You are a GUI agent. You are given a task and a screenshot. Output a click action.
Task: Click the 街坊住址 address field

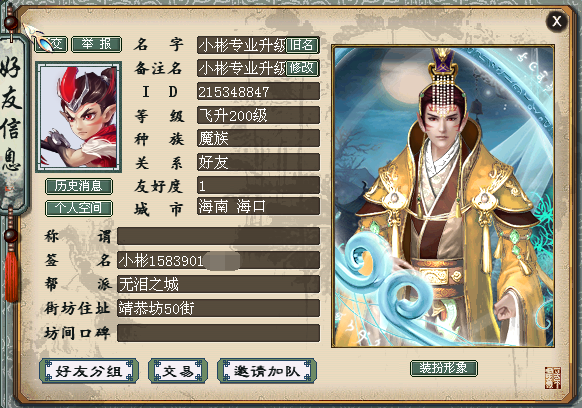[218, 308]
